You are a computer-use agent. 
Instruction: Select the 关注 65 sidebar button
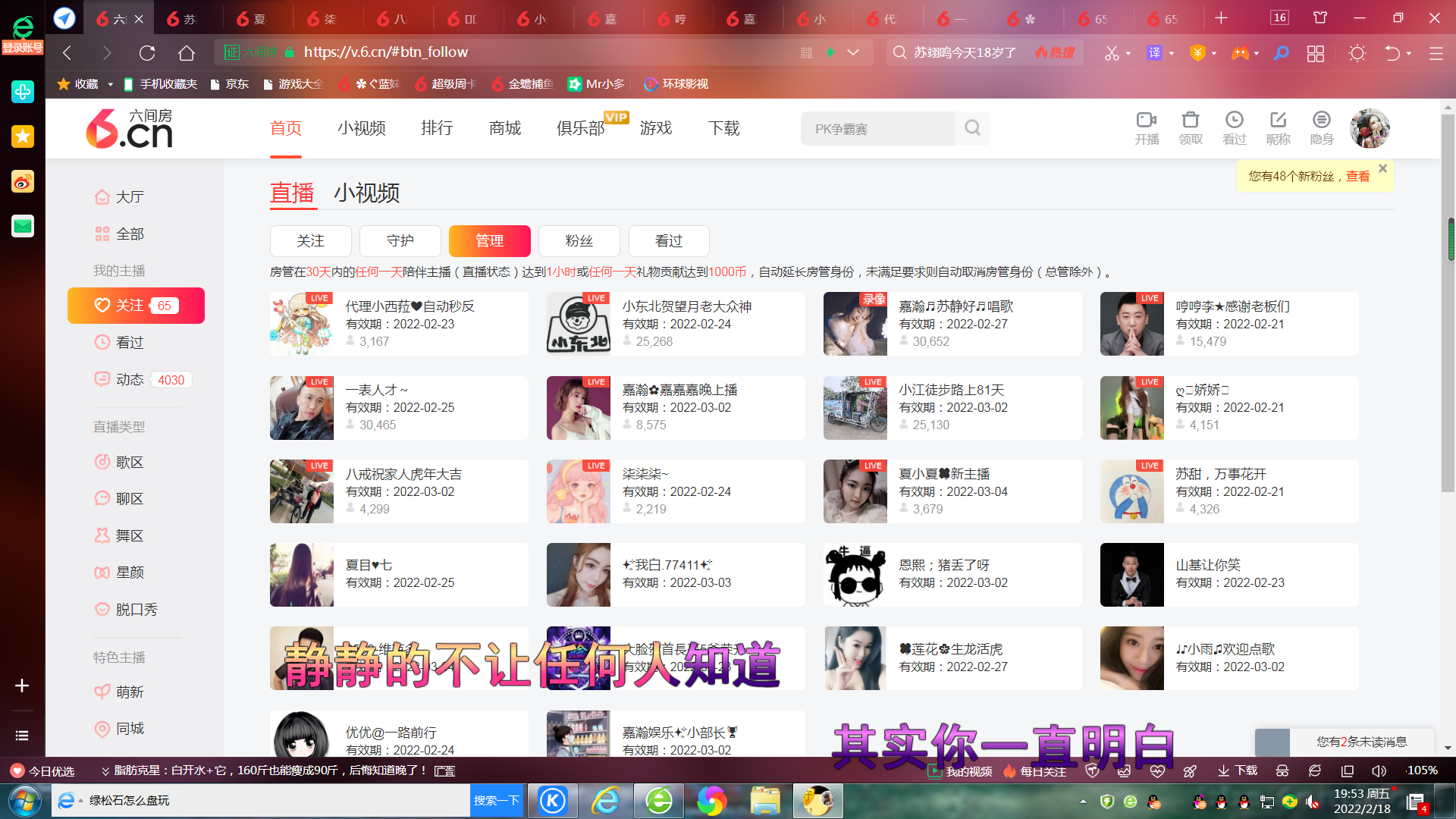[x=136, y=306]
